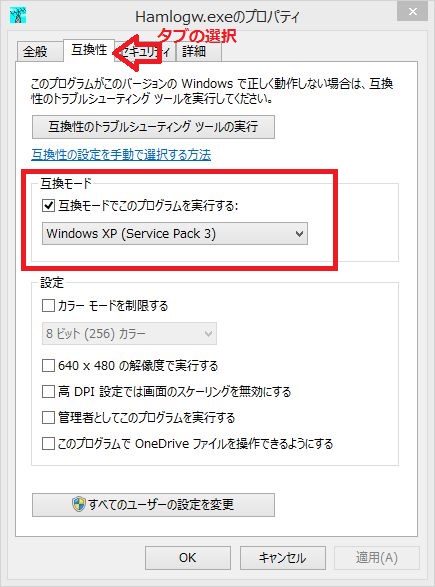Click 互換性のトラブルシューティング ツールの実行 button
The width and height of the screenshot is (435, 587).
pos(153,127)
